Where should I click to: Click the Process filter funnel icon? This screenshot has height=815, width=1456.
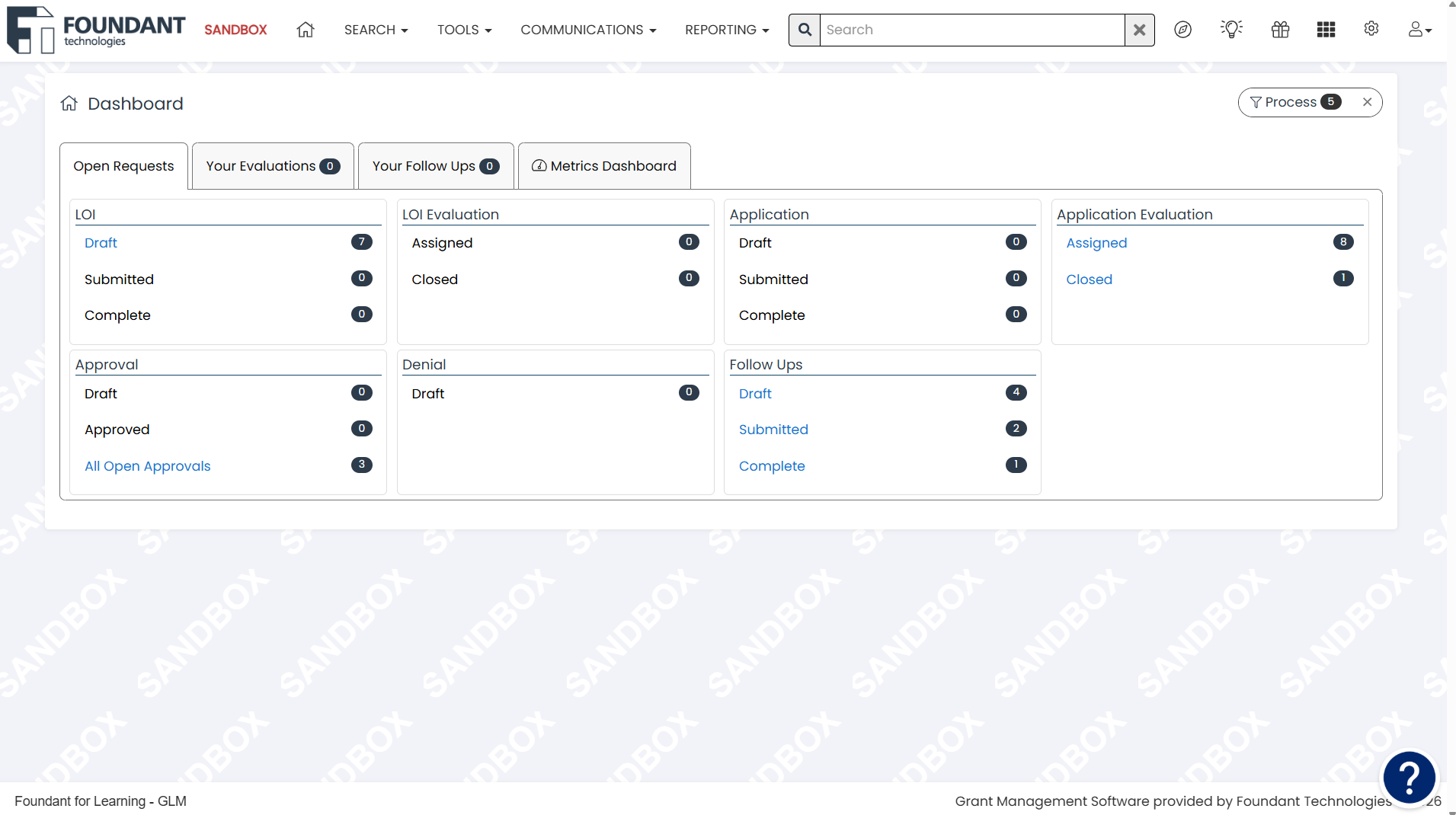pos(1256,102)
